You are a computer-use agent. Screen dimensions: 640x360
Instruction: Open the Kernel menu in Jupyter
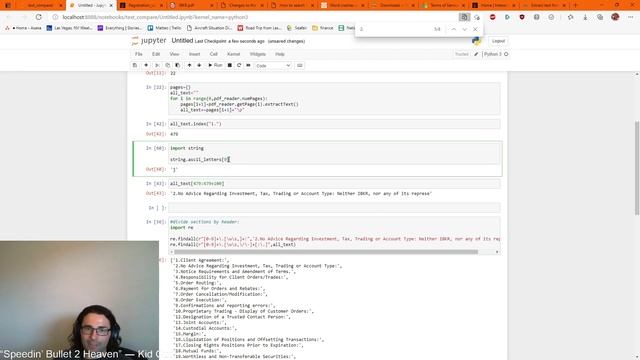click(x=233, y=54)
